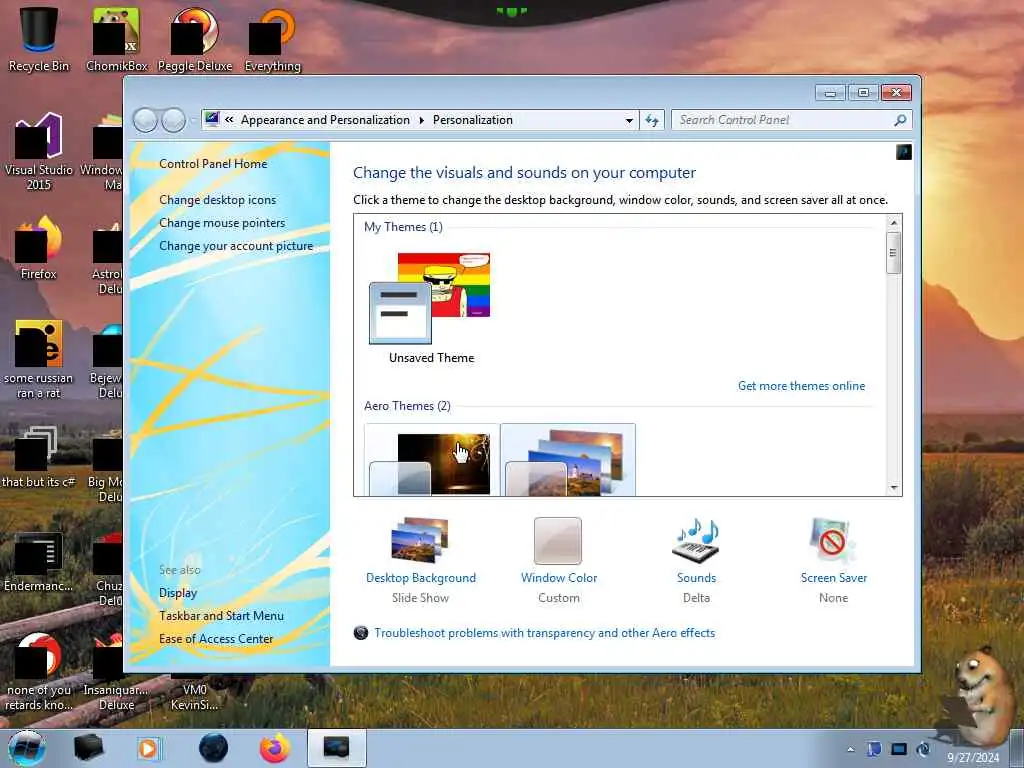Select the Firefox desktop icon

pyautogui.click(x=39, y=248)
